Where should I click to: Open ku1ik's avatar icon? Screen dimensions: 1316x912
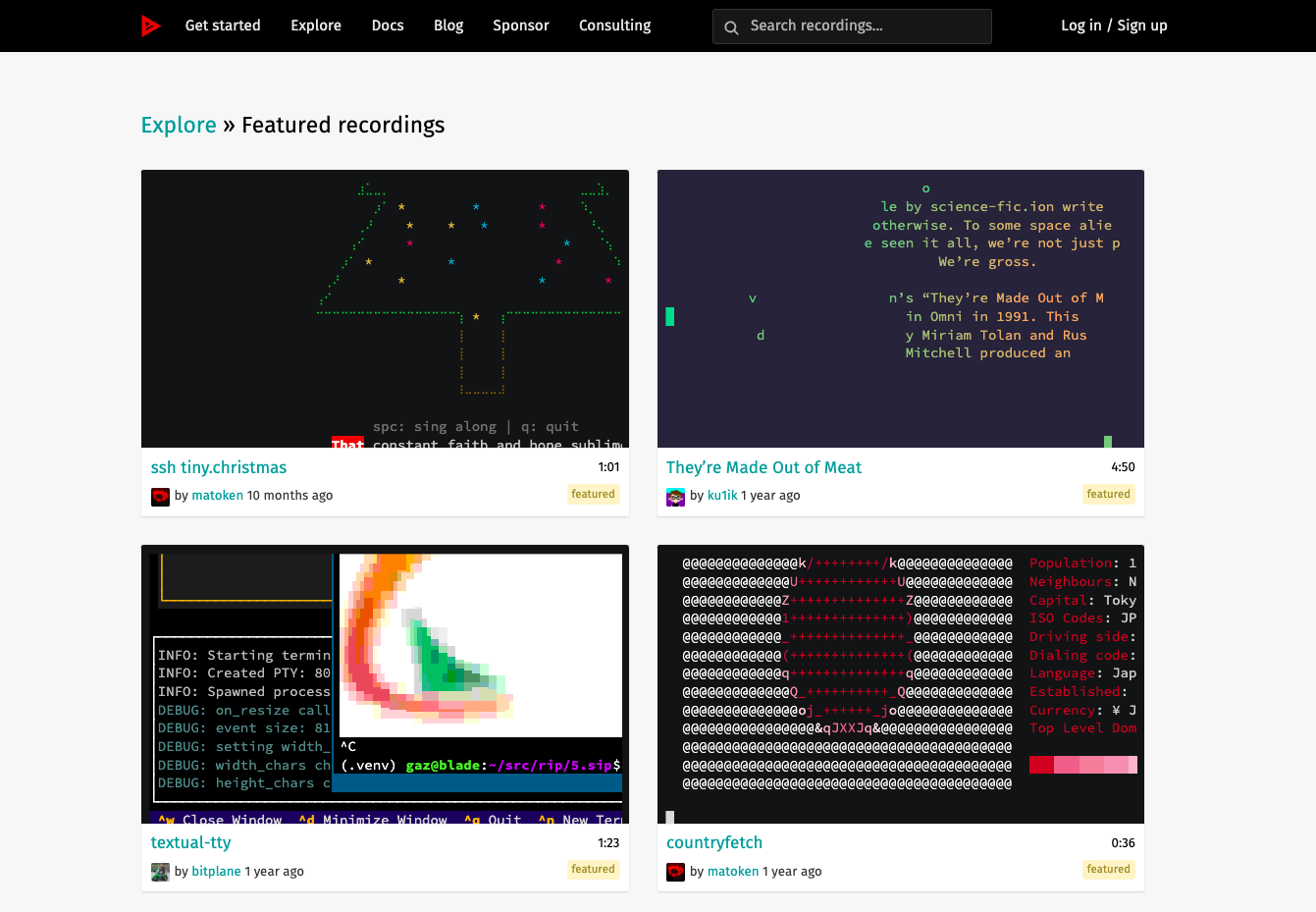click(x=675, y=497)
